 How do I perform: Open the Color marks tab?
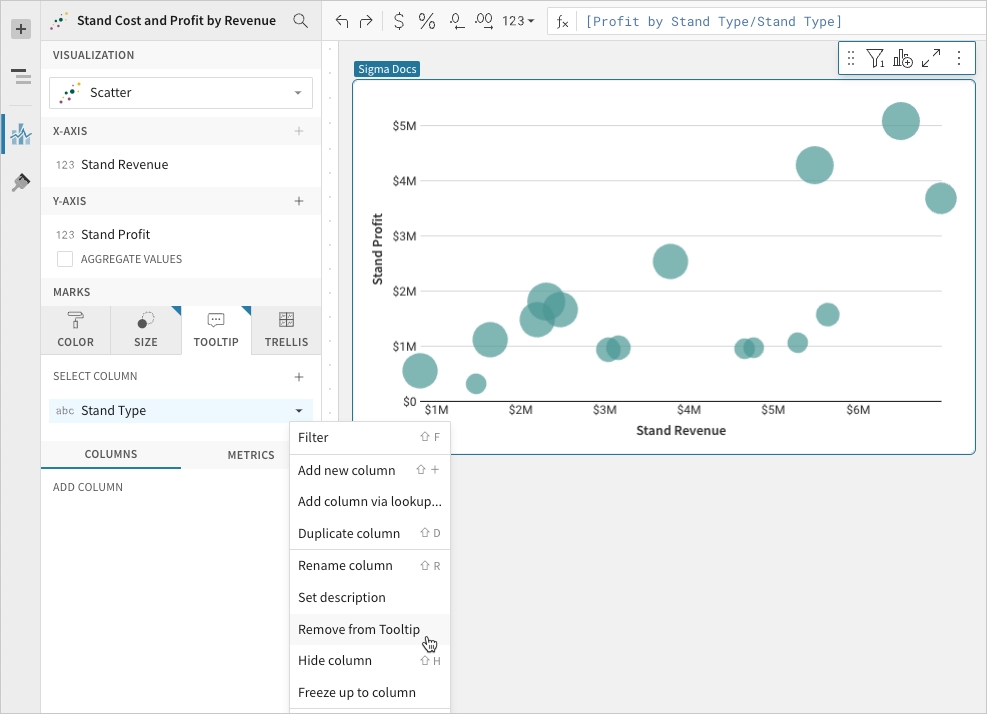(x=76, y=330)
